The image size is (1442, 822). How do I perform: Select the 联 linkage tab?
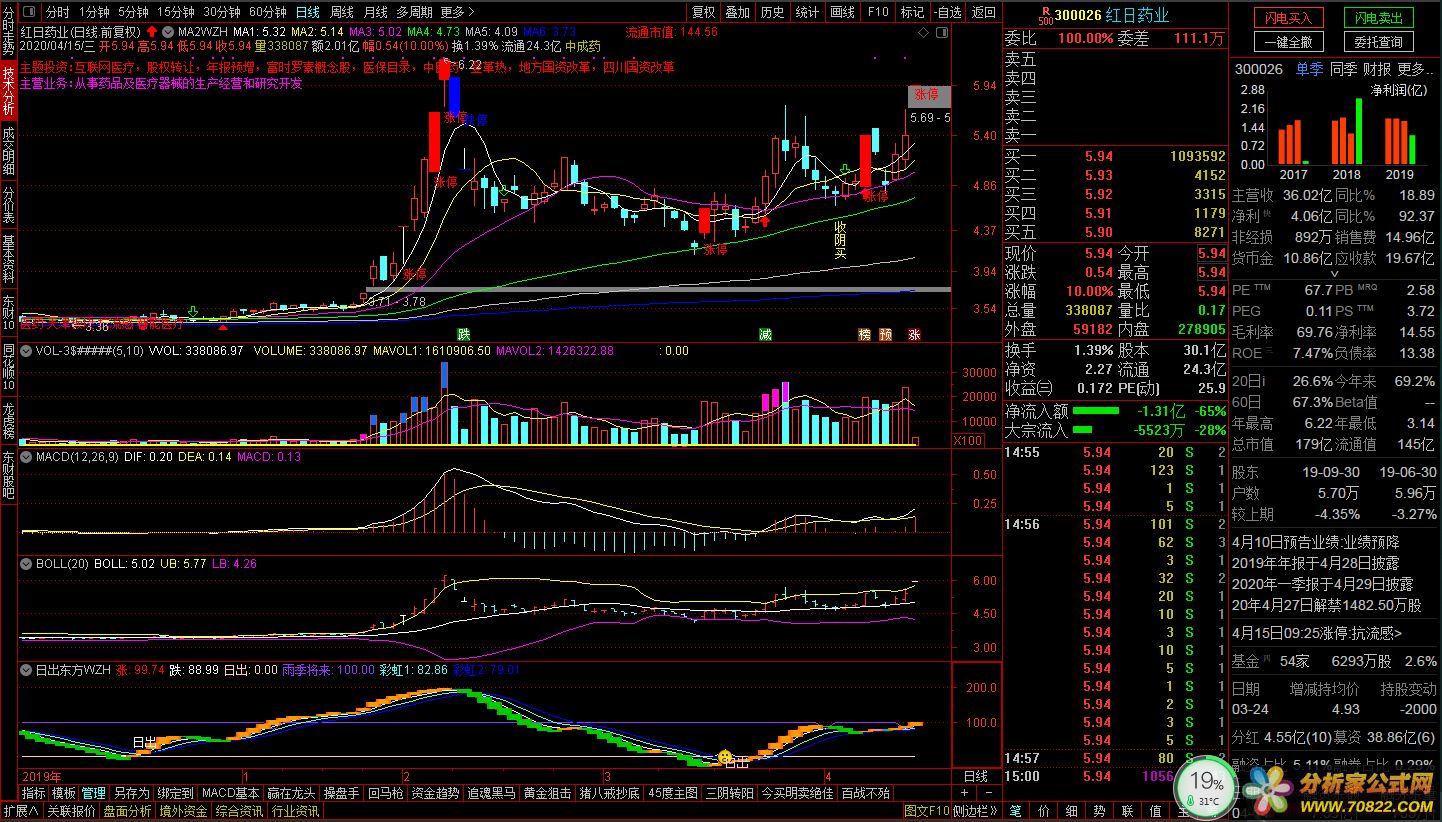(1128, 810)
